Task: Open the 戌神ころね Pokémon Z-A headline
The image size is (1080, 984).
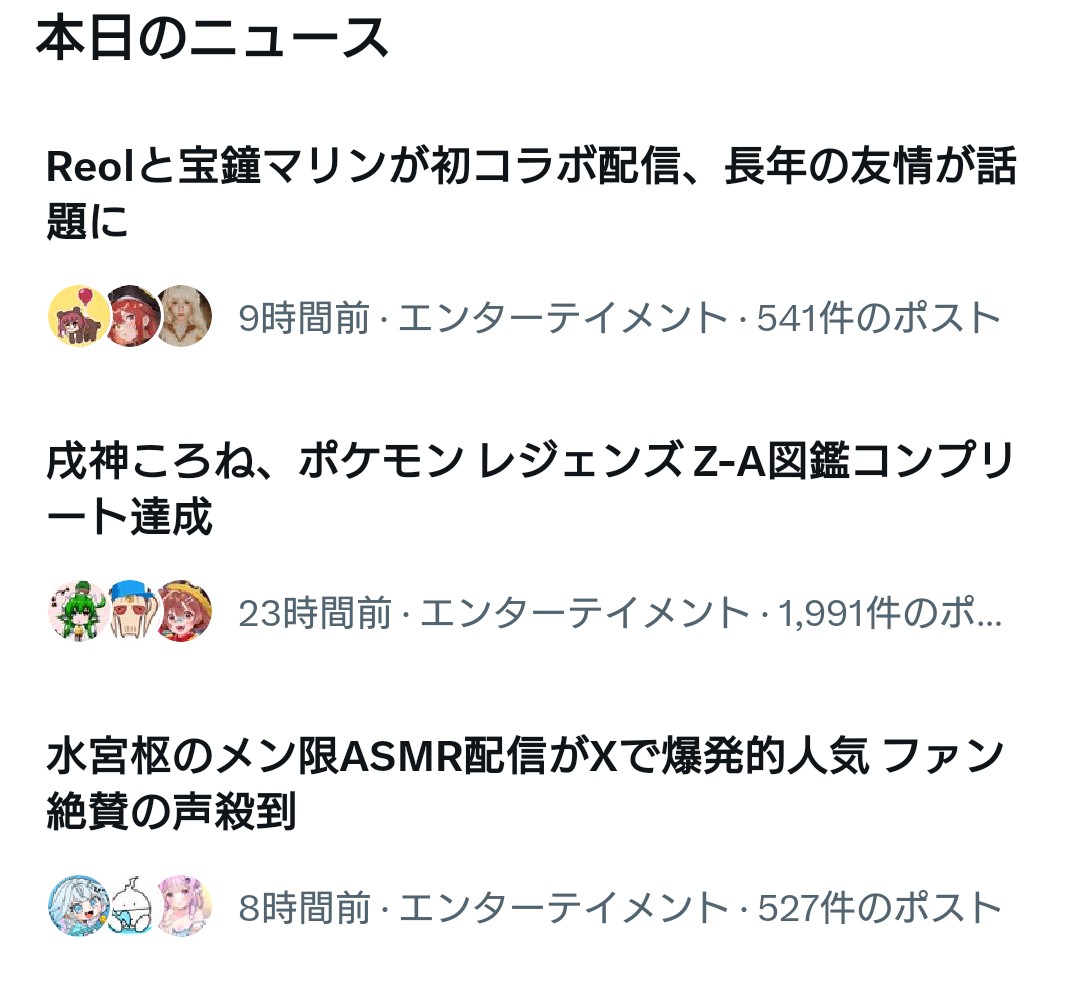Action: (529, 488)
